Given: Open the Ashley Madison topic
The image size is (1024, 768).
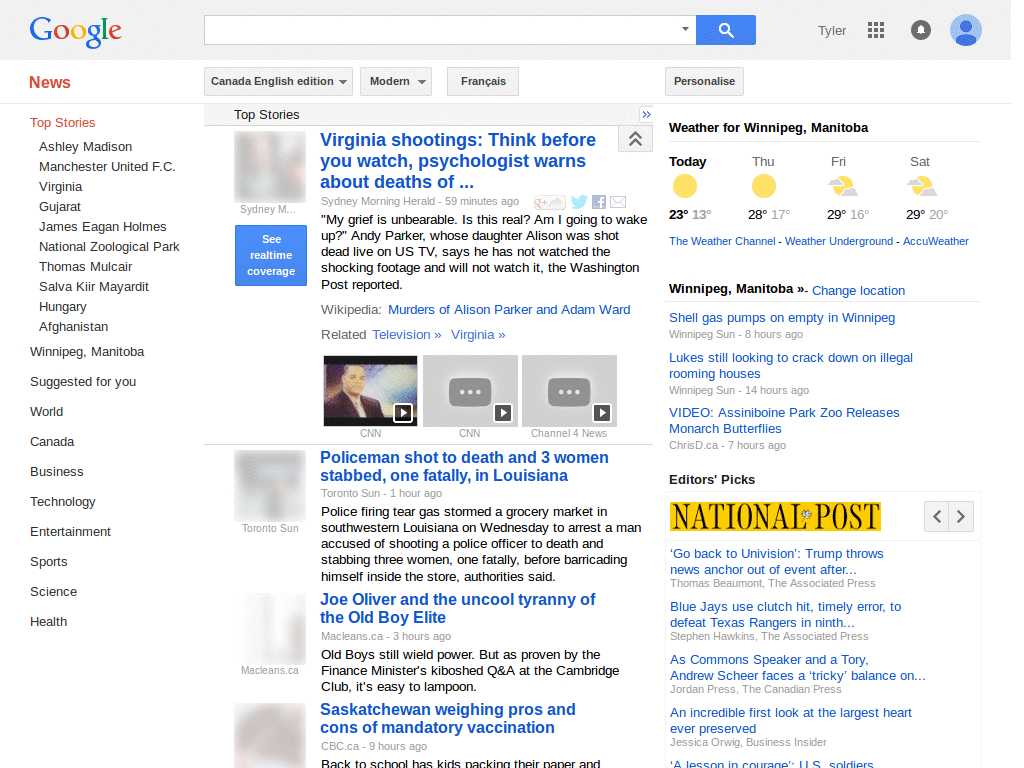Looking at the screenshot, I should coord(86,147).
